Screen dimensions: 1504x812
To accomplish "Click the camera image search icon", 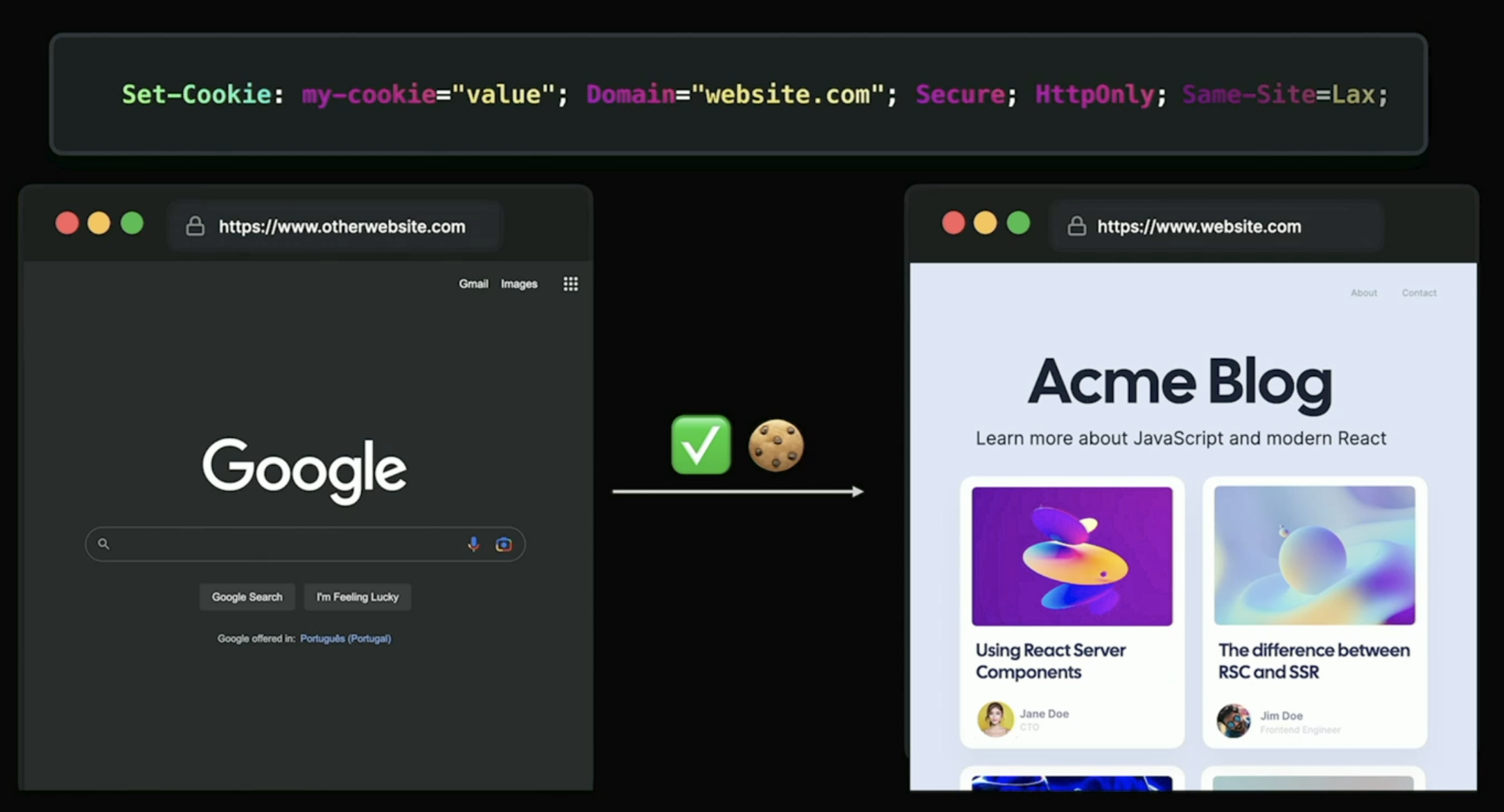I will click(504, 545).
